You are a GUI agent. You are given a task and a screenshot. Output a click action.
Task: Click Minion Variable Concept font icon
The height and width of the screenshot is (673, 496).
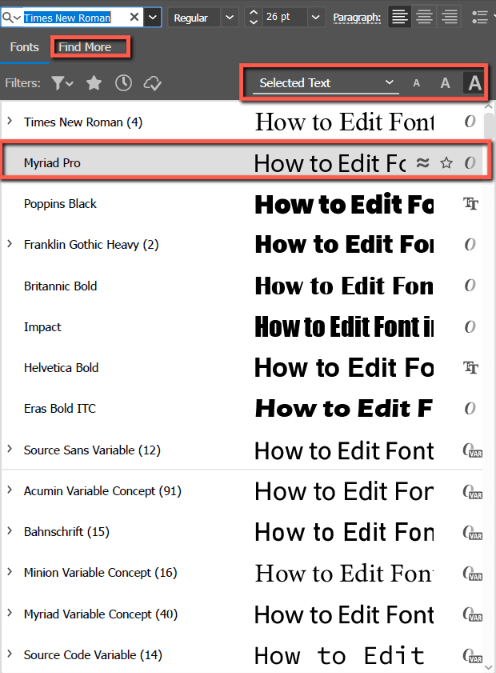tap(472, 573)
